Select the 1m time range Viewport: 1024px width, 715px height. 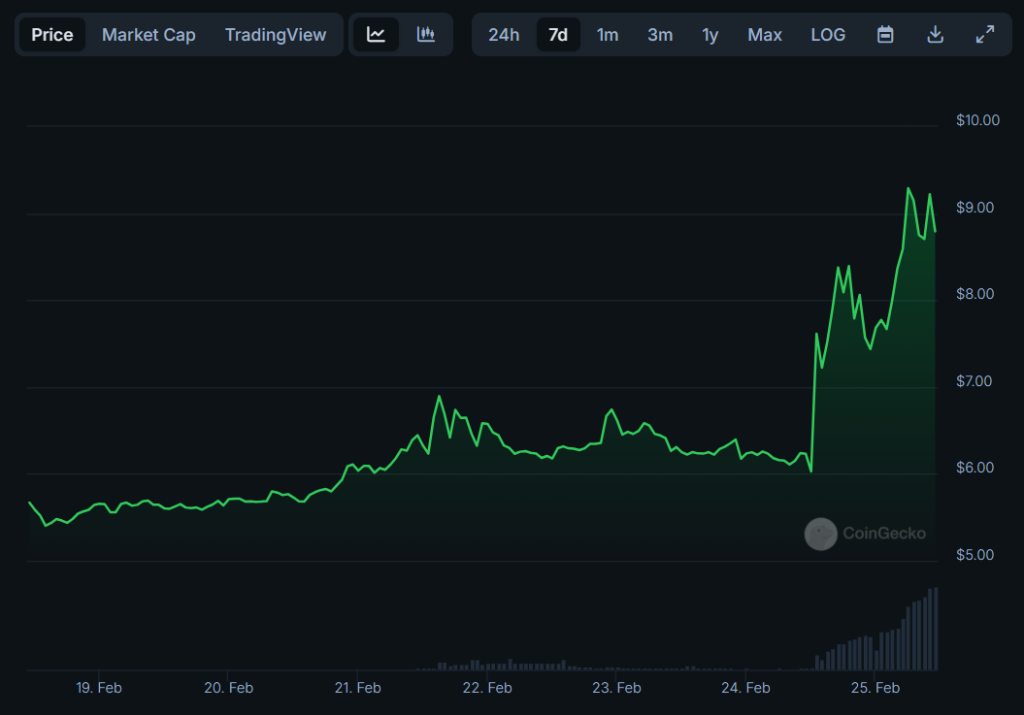[x=607, y=35]
